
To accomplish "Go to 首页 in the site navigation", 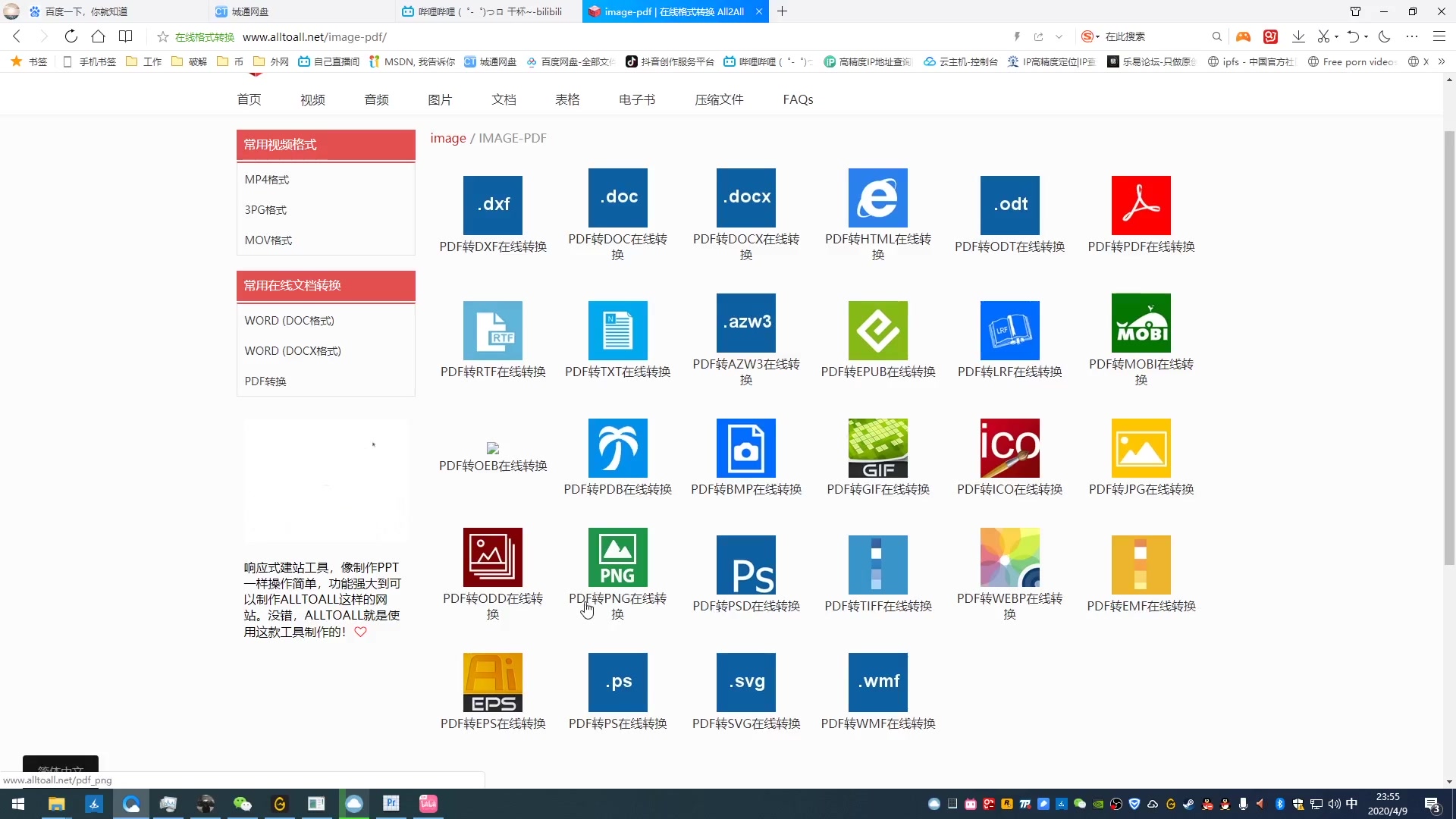I will click(249, 99).
